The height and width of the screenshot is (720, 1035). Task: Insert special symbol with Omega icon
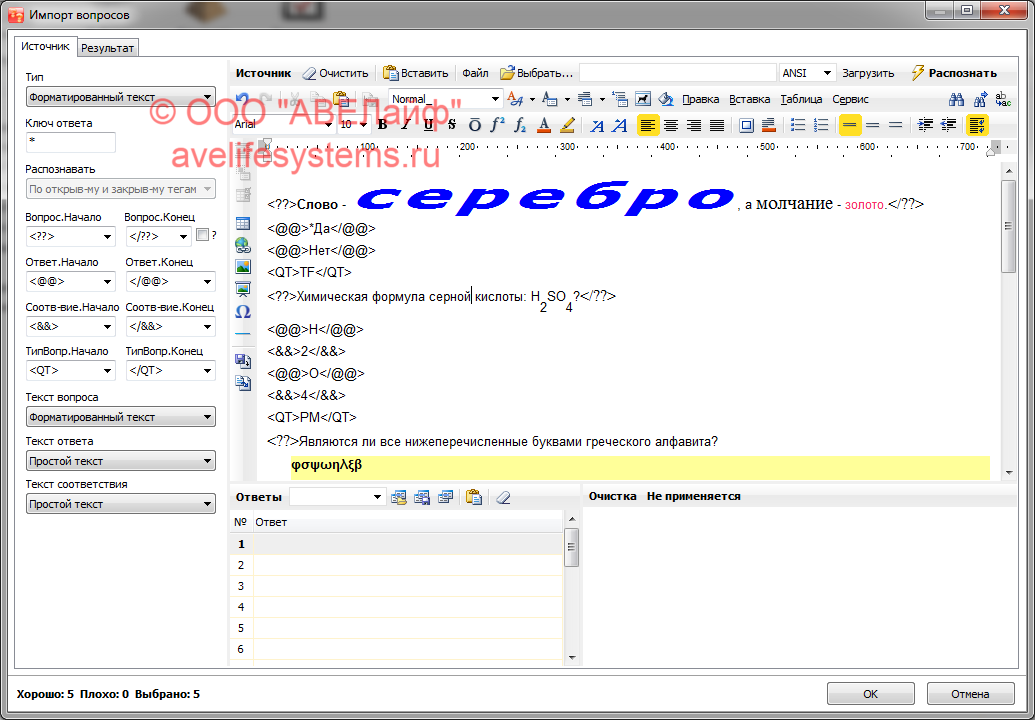click(242, 311)
